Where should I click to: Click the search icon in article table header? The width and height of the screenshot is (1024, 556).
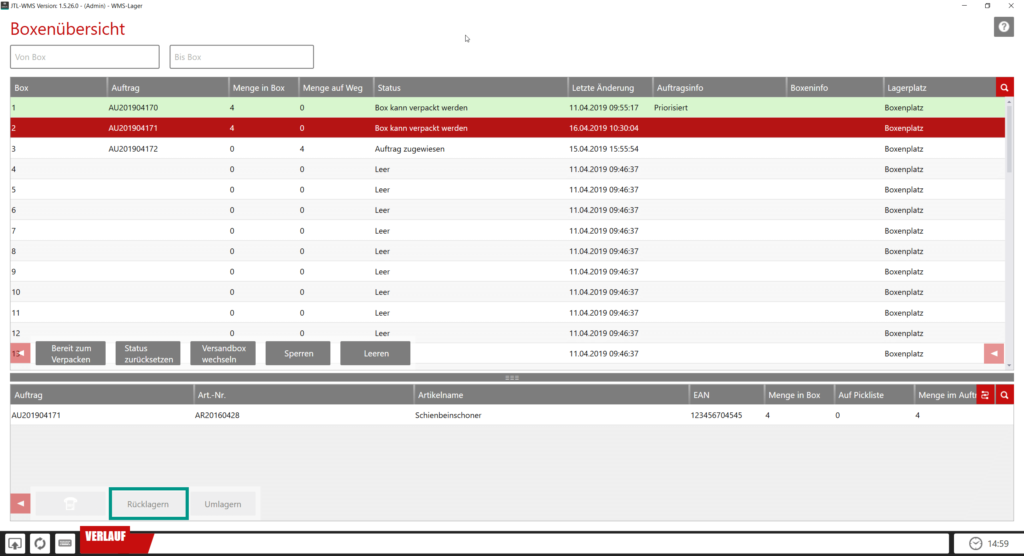[x=1004, y=395]
